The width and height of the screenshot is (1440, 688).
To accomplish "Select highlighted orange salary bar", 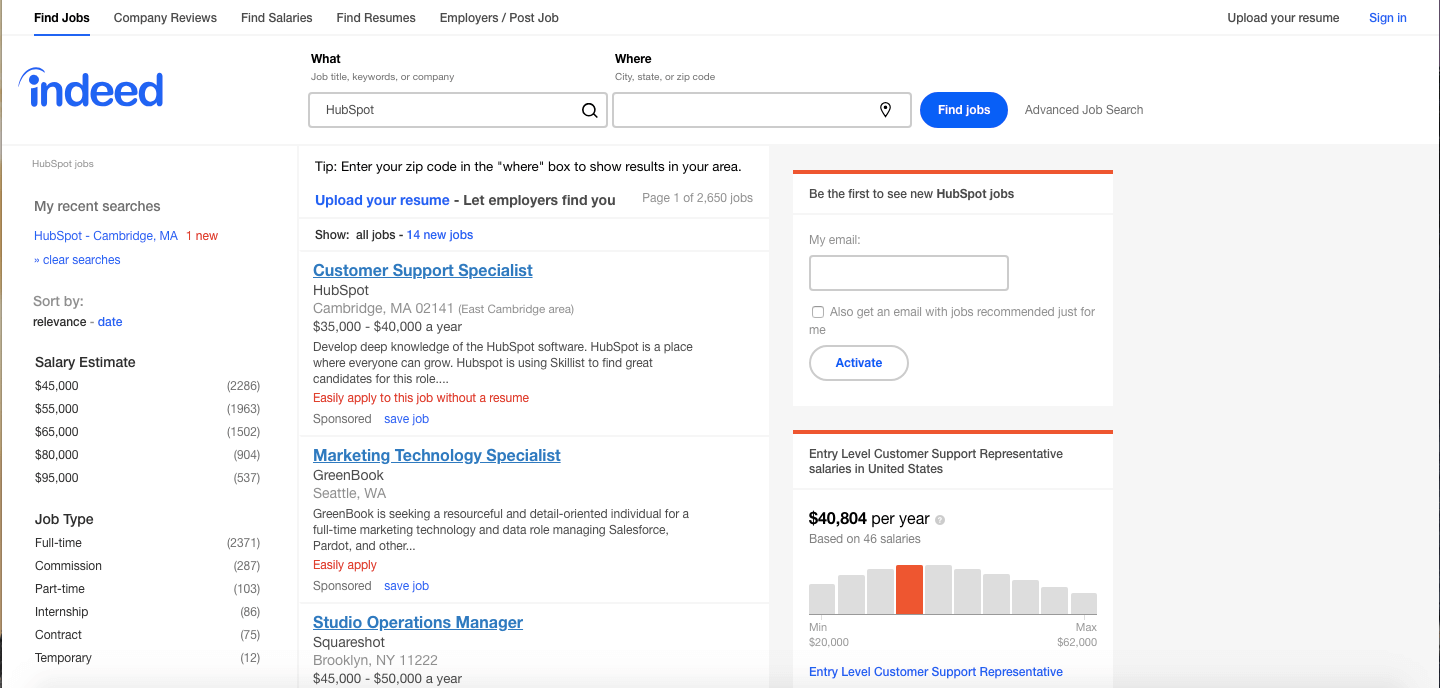I will [909, 589].
